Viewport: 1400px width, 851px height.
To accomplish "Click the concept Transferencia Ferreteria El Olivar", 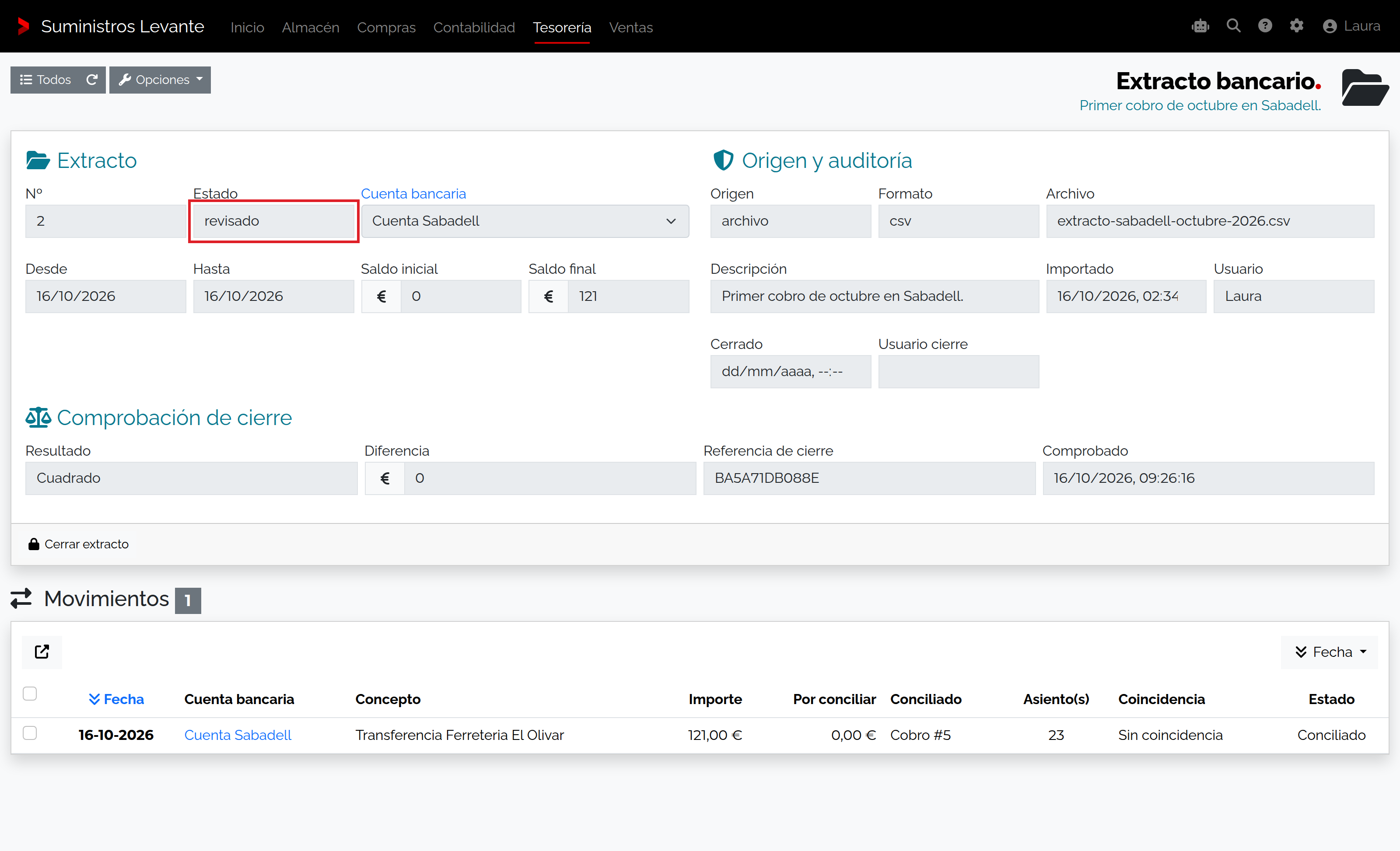I will [460, 735].
